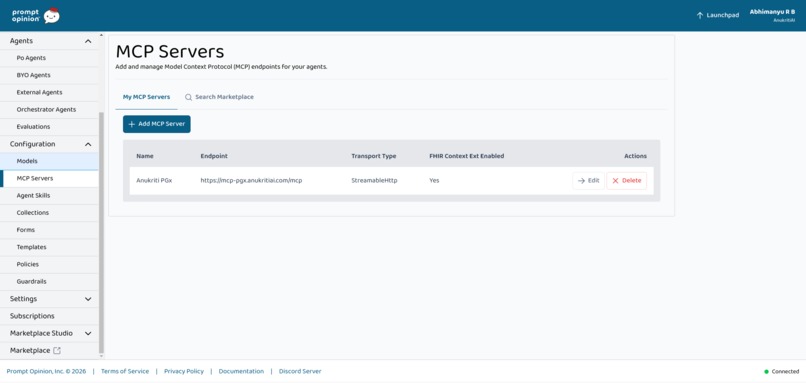The image size is (806, 383).
Task: Click the magnifier icon in Search Marketplace
Action: [189, 97]
